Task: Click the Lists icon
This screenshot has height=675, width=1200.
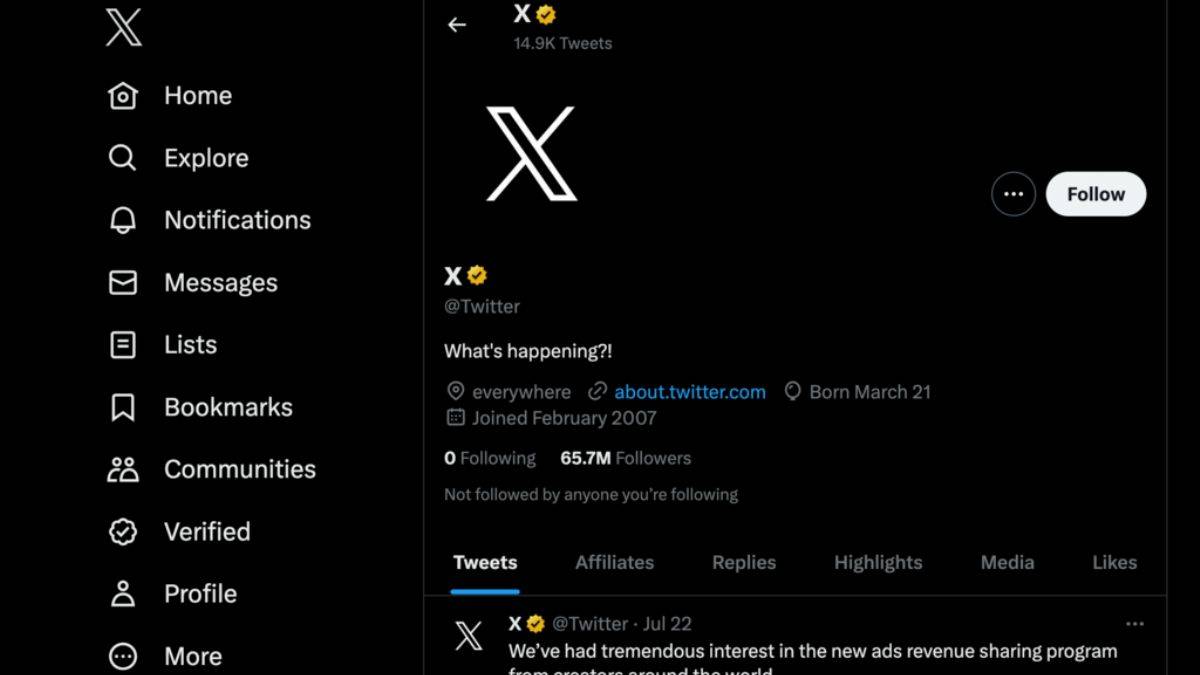Action: 122,345
